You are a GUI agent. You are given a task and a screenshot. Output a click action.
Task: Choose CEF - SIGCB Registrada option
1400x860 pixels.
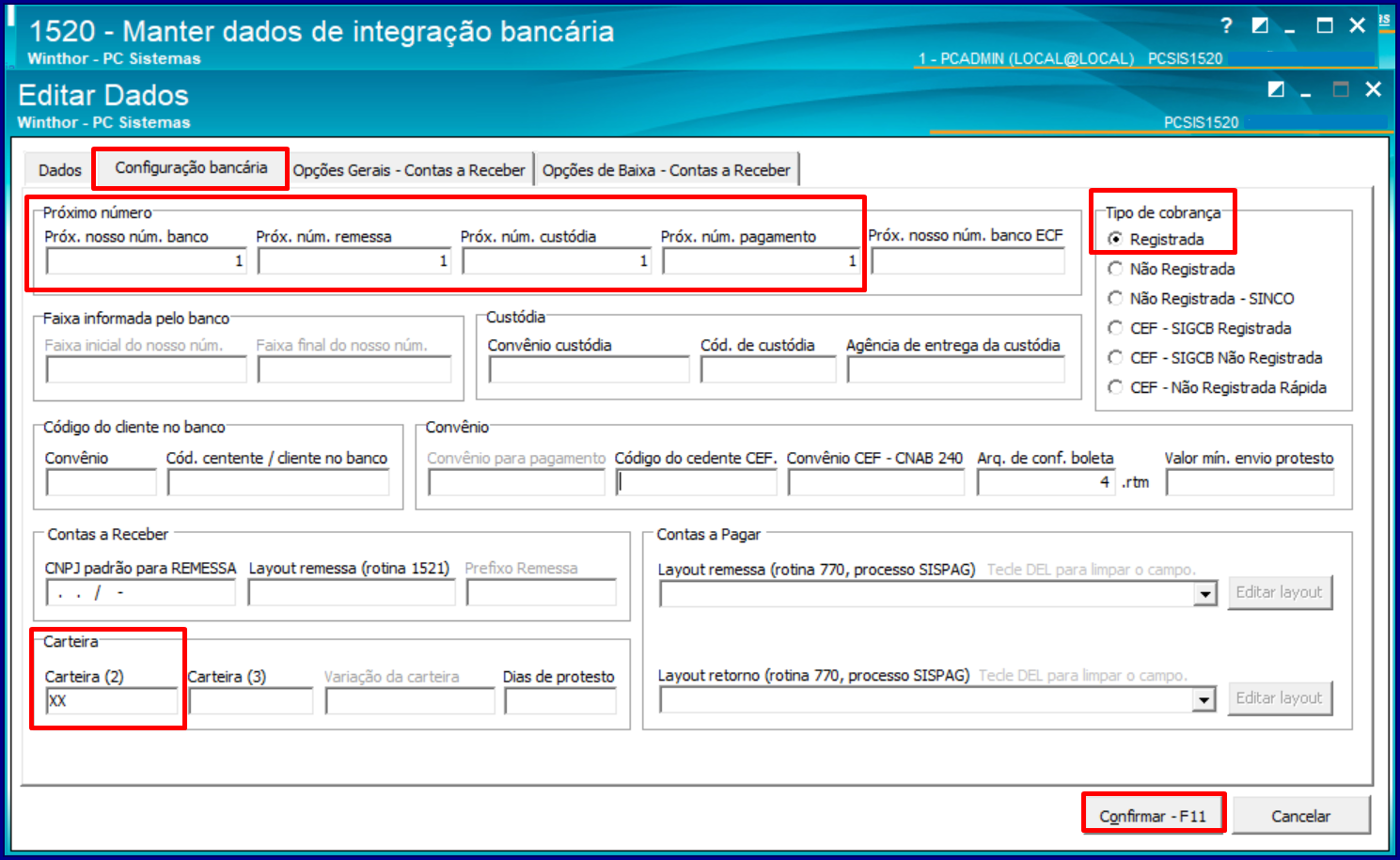click(x=1200, y=328)
